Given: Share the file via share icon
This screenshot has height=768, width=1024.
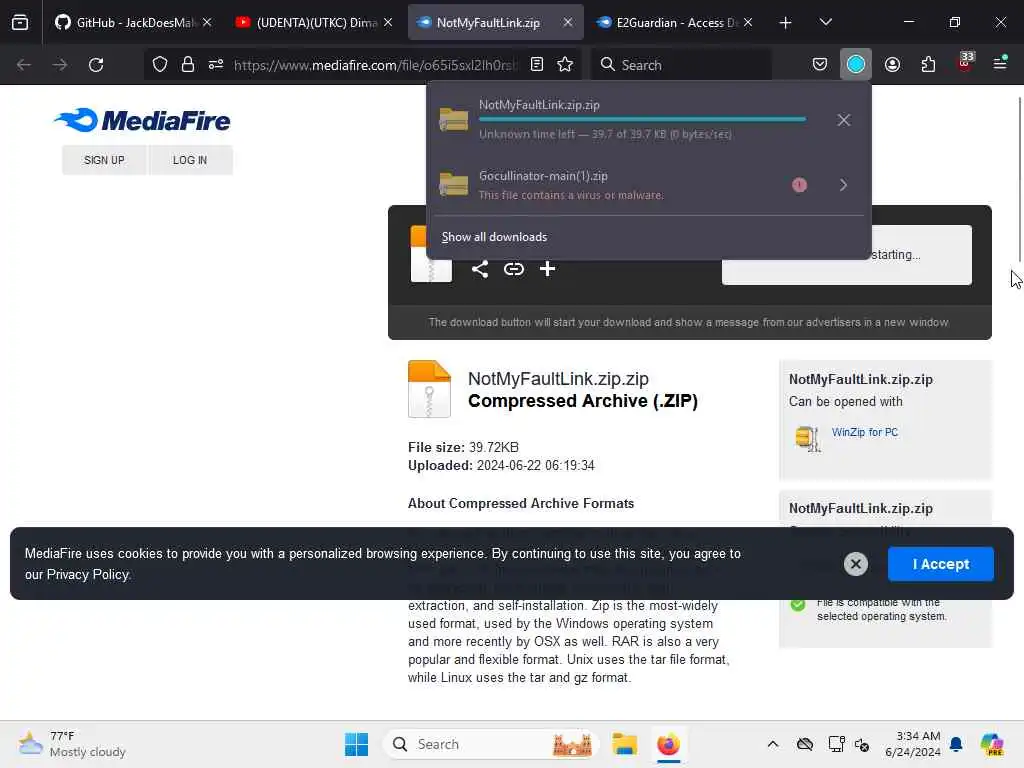Looking at the screenshot, I should click(x=480, y=269).
